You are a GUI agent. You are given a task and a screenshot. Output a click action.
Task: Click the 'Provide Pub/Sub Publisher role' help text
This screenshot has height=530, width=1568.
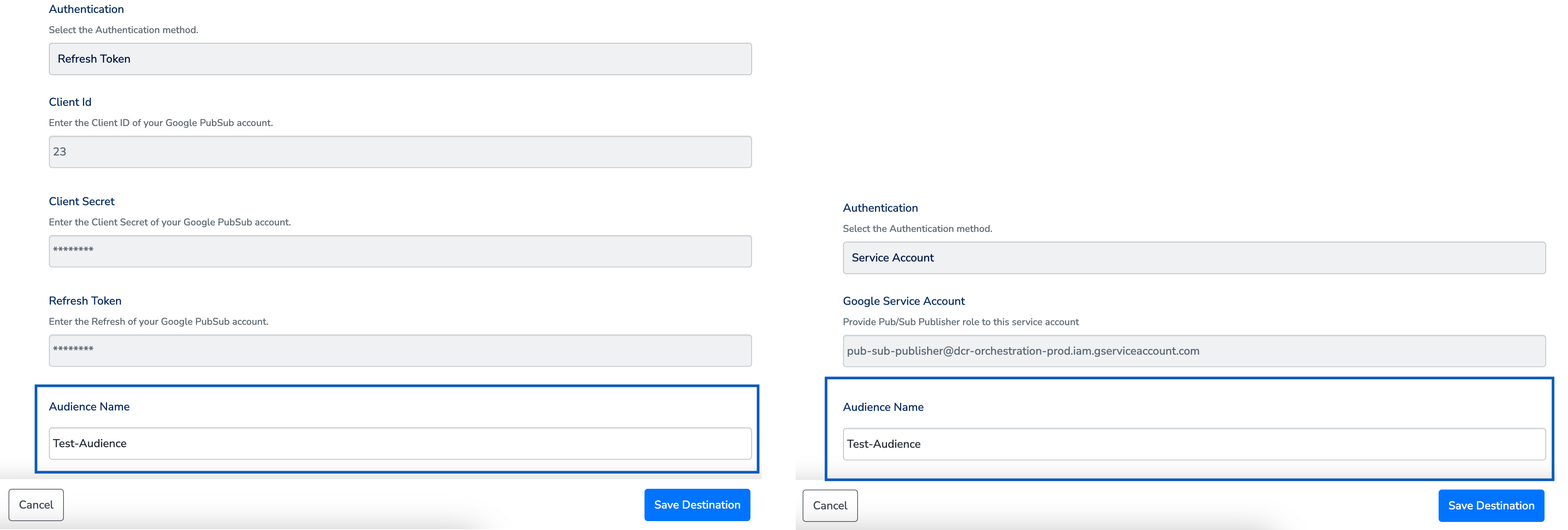(960, 322)
